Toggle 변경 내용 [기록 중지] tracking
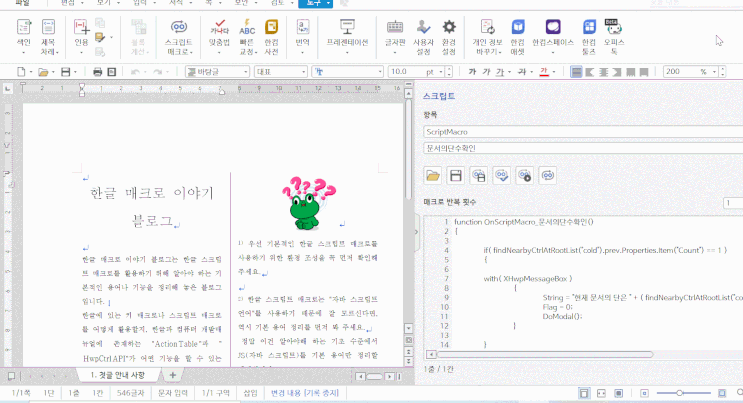The height and width of the screenshot is (403, 743). coord(305,393)
